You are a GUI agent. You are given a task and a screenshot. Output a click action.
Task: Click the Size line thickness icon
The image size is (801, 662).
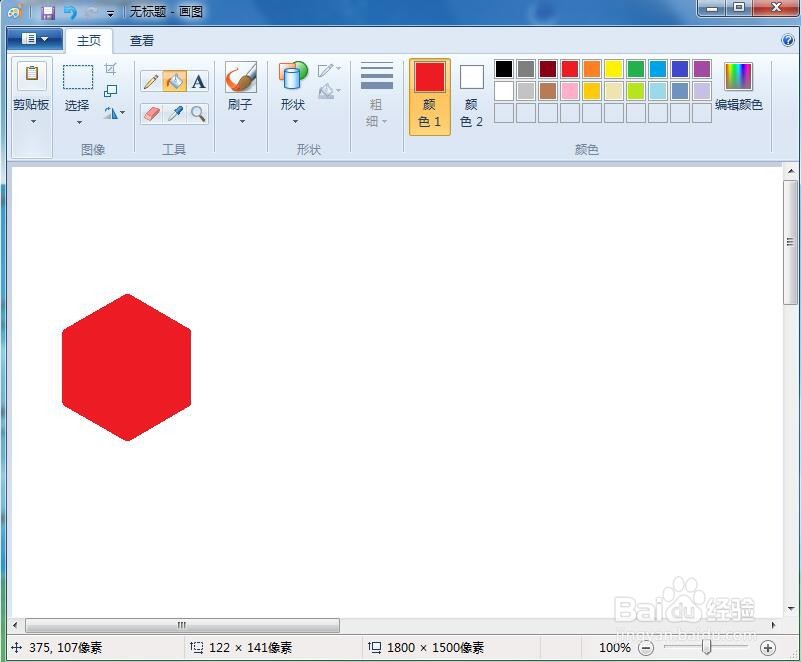coord(377,76)
